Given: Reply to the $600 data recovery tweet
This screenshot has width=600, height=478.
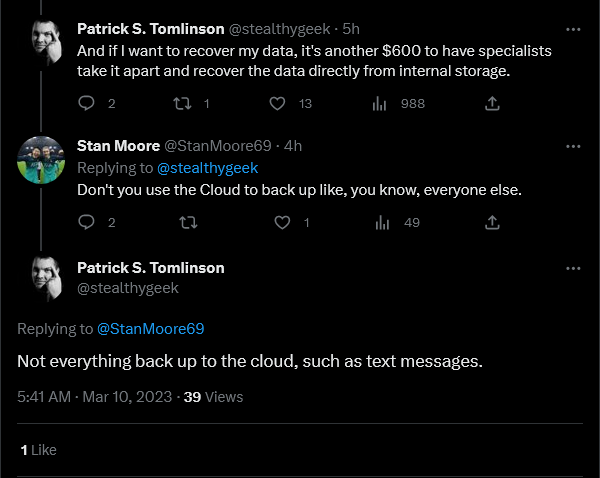Looking at the screenshot, I should pos(86,103).
